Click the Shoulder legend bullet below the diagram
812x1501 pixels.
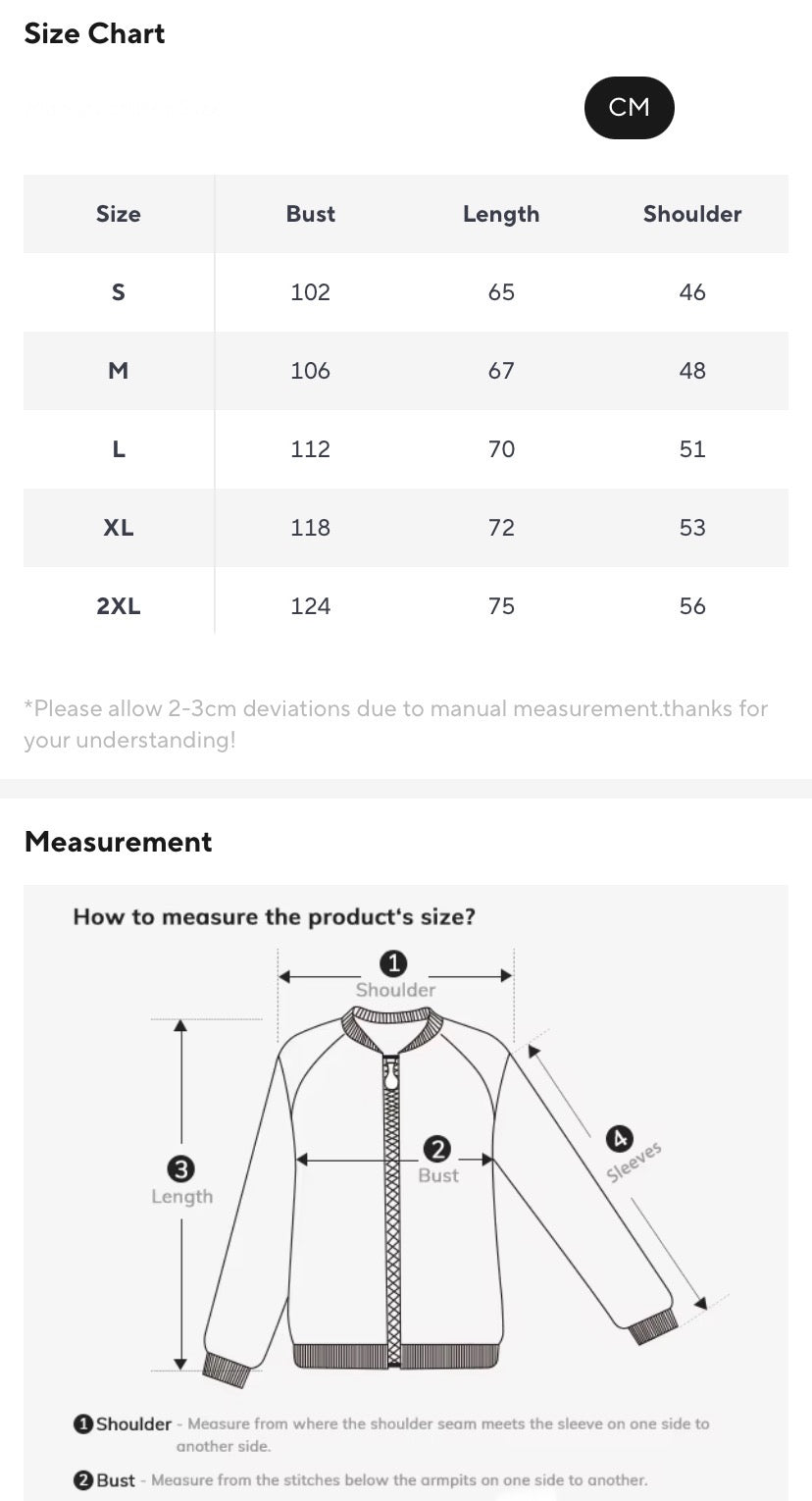coord(83,1423)
